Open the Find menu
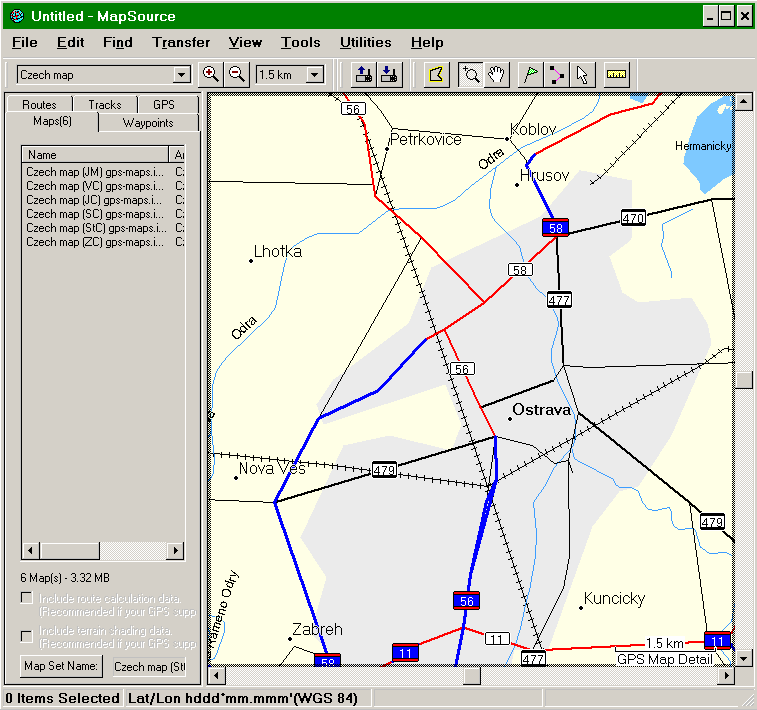Viewport: 757px width, 710px height. (x=118, y=42)
